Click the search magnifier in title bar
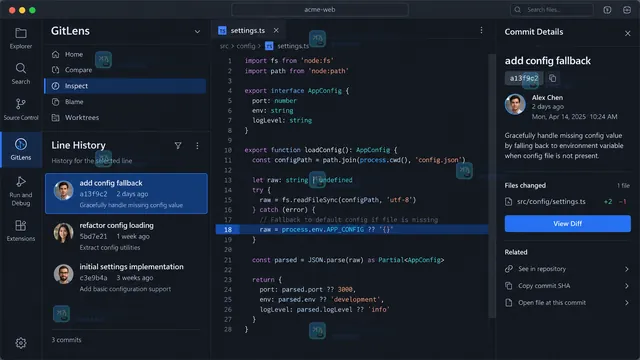This screenshot has height=360, width=640. [x=518, y=10]
